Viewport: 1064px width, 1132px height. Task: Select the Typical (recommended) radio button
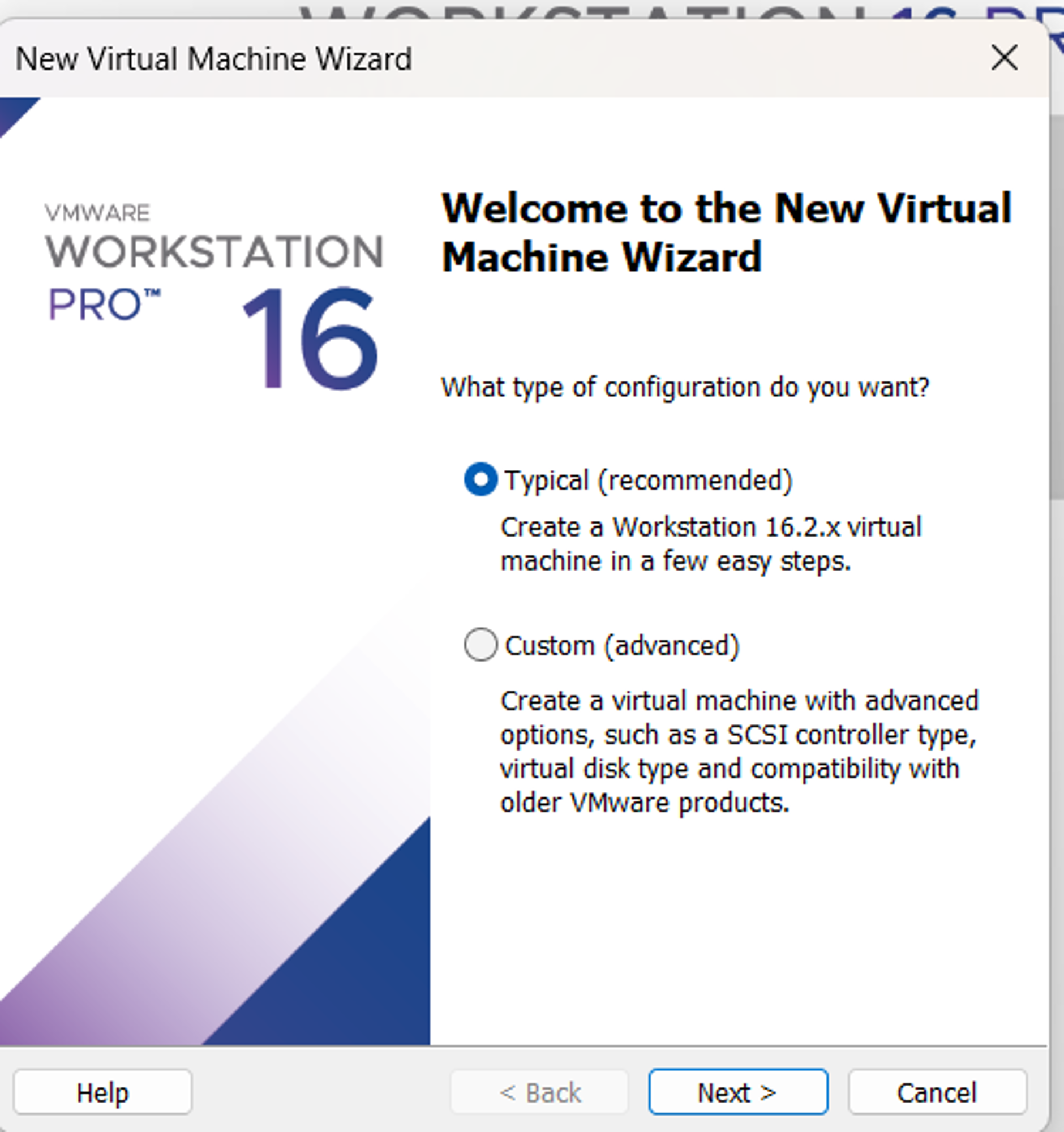point(481,479)
